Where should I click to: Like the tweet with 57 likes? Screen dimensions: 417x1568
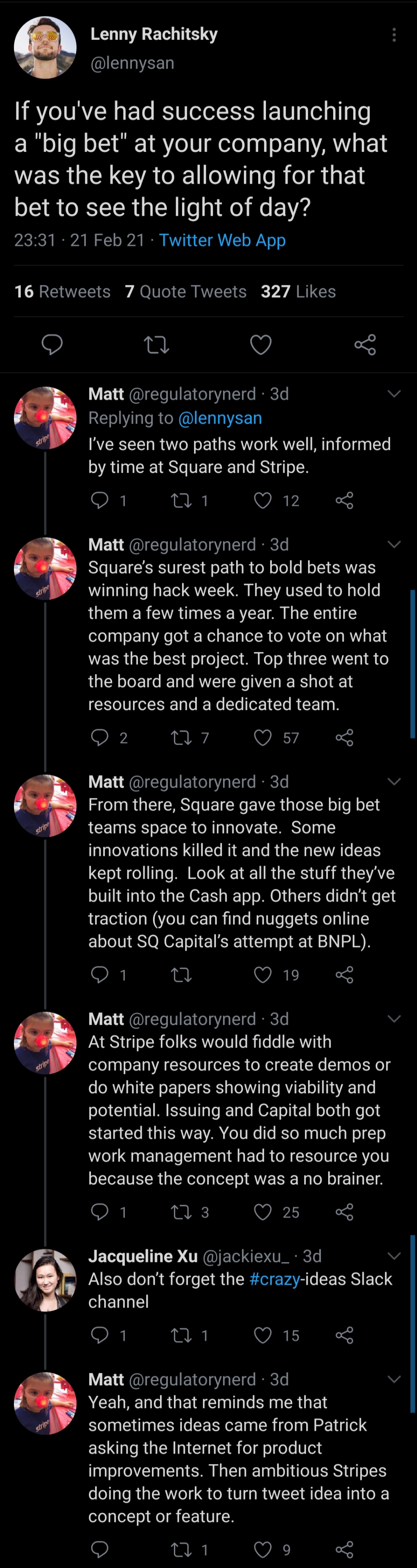coord(262,738)
